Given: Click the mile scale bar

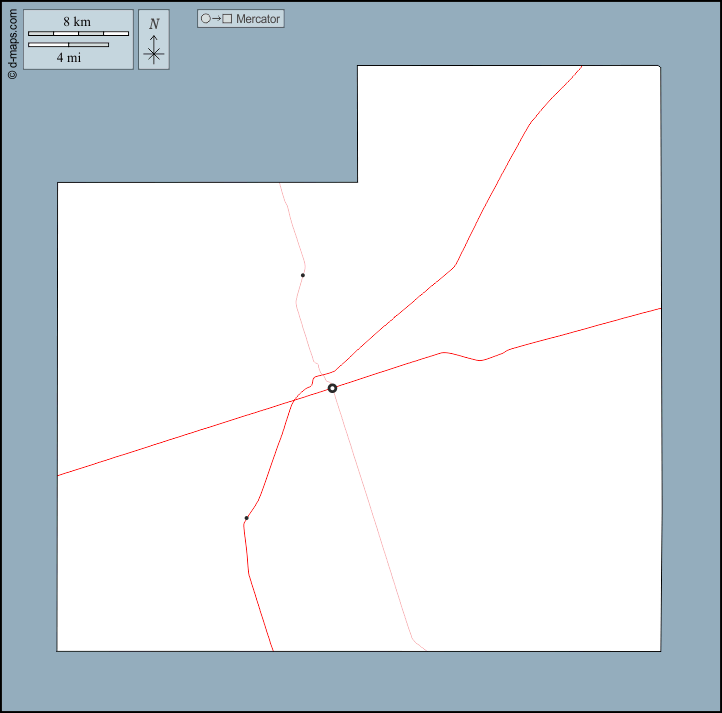Looking at the screenshot, I should click(68, 45).
